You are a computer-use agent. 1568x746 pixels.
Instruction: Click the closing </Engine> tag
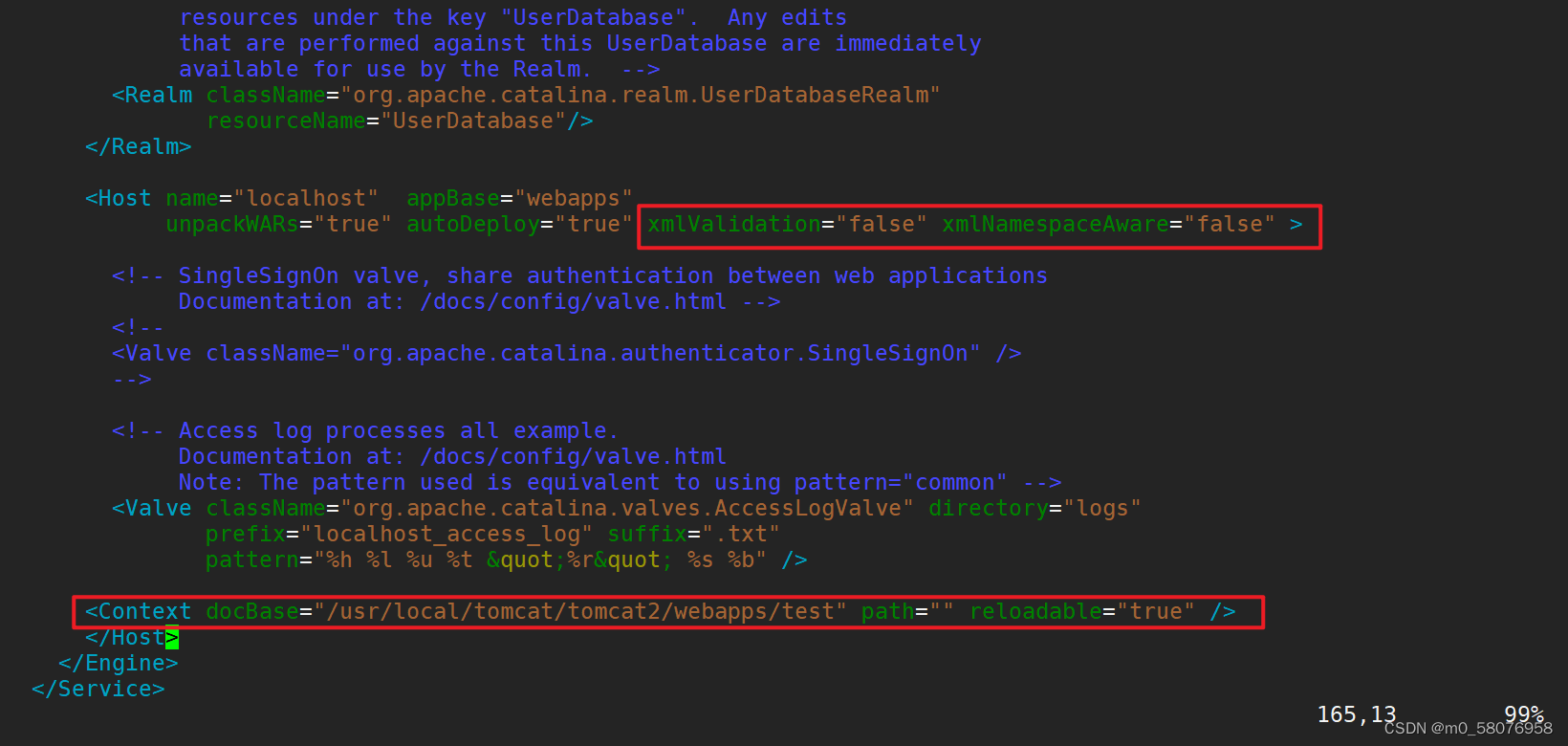(x=119, y=664)
